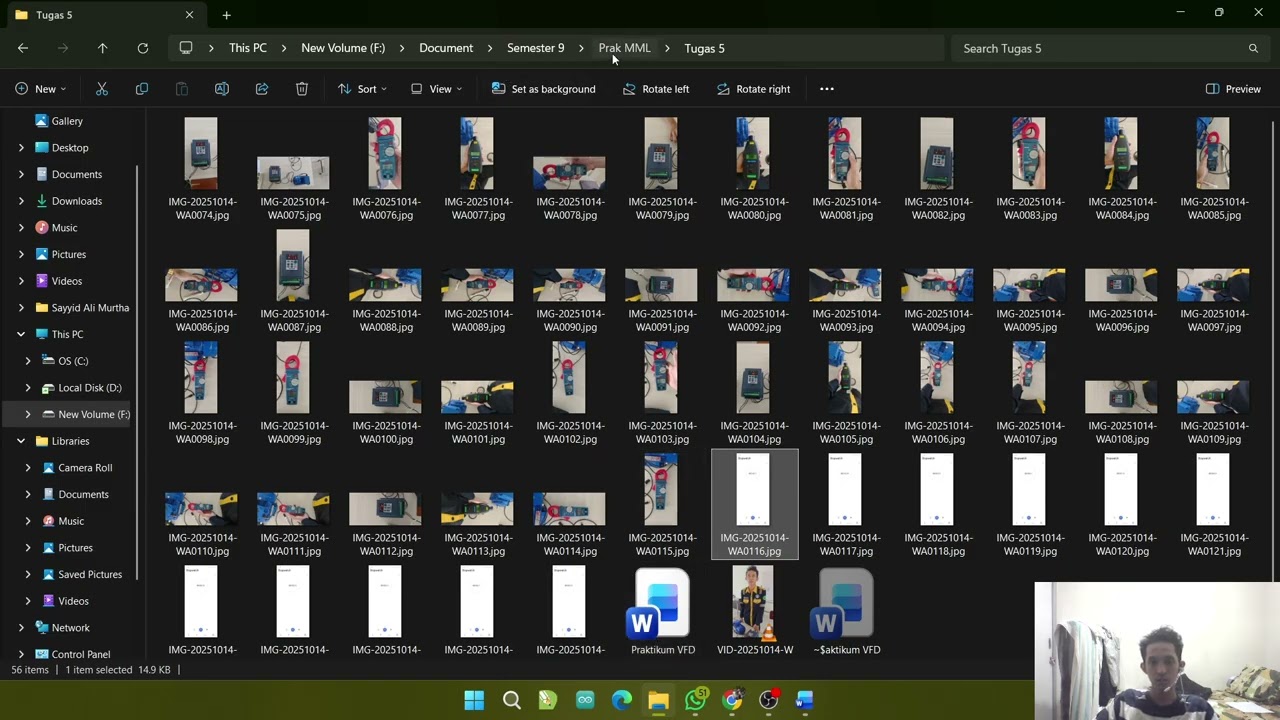Expand the Local Disk (D:) node
The width and height of the screenshot is (1280, 720).
28,388
